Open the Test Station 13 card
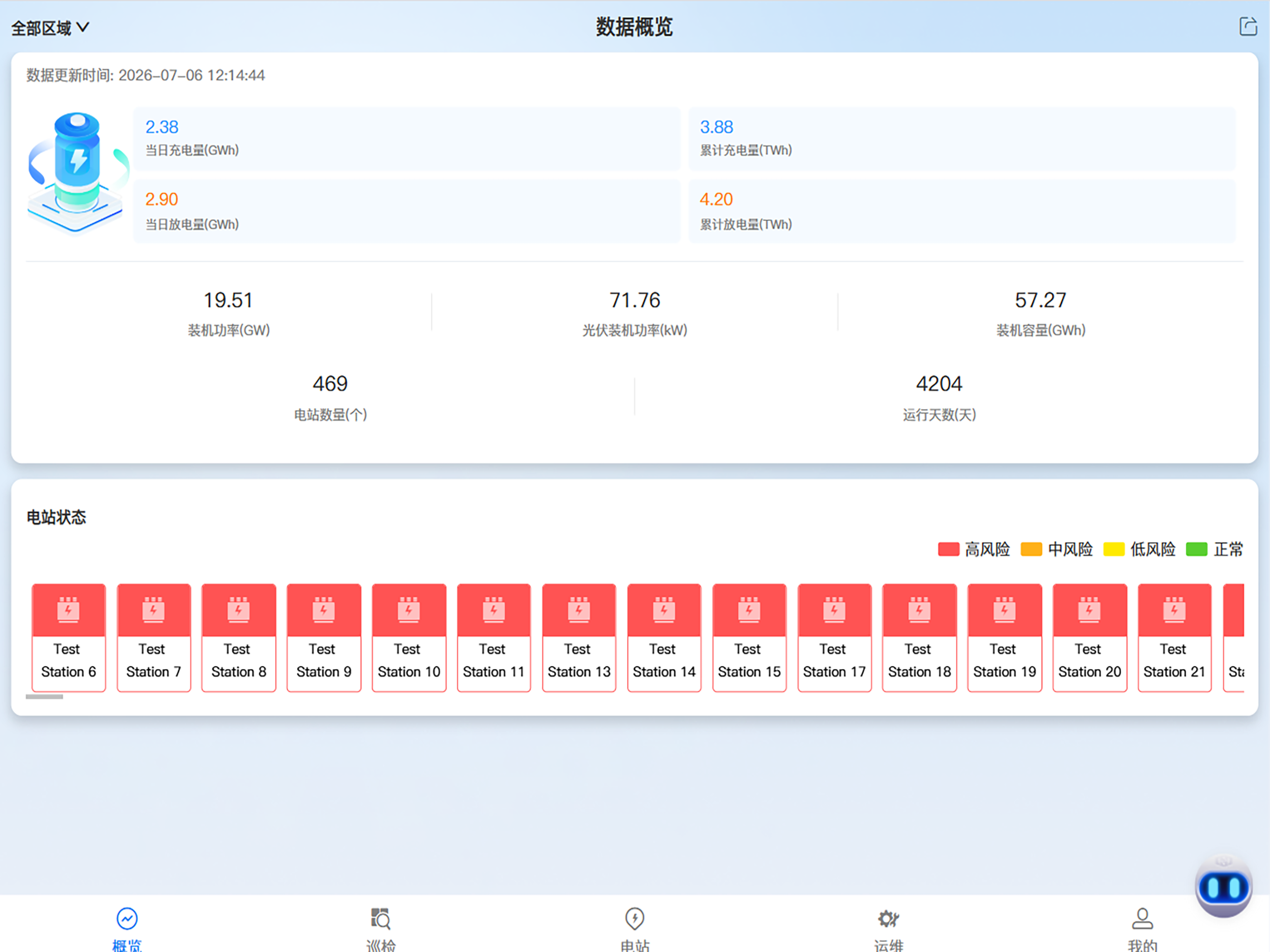 click(579, 637)
